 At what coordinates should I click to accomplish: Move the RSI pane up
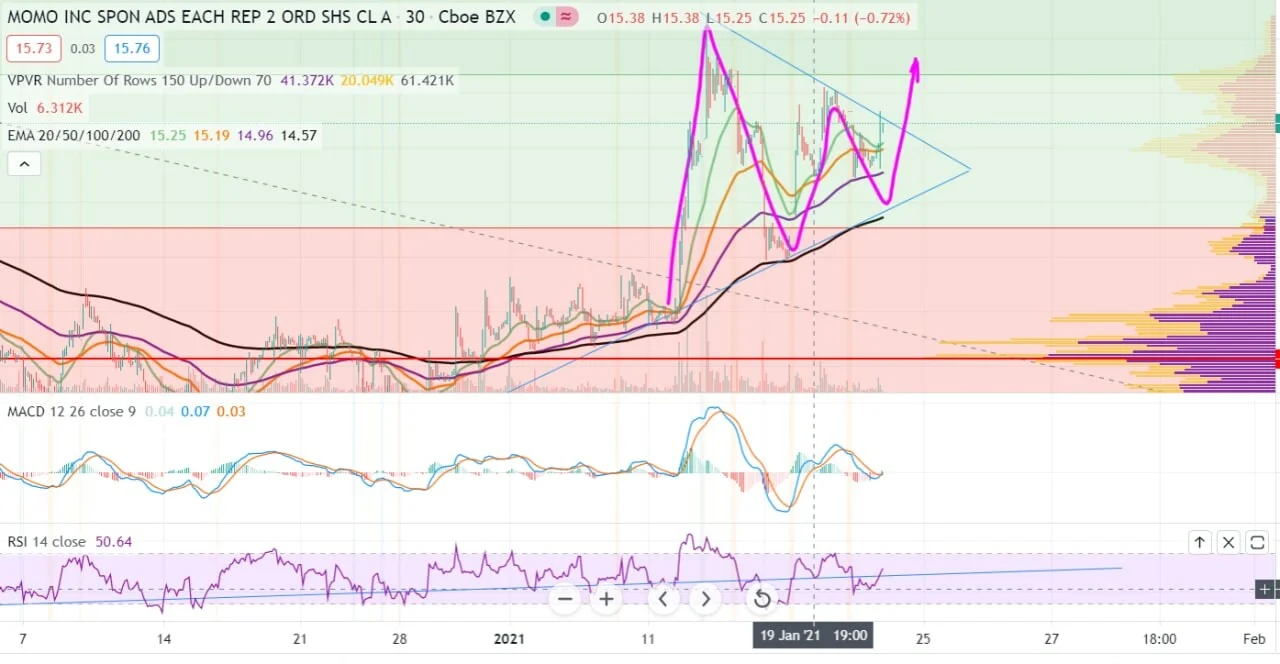[1199, 542]
